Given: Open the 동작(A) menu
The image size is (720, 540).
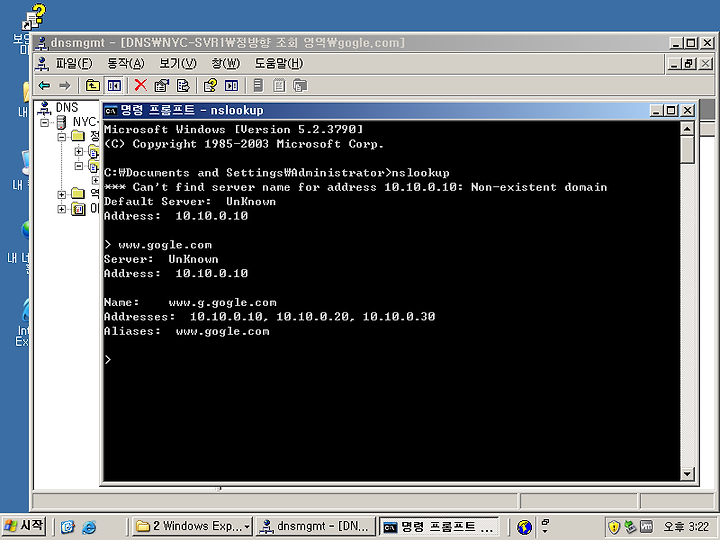Looking at the screenshot, I should point(125,64).
